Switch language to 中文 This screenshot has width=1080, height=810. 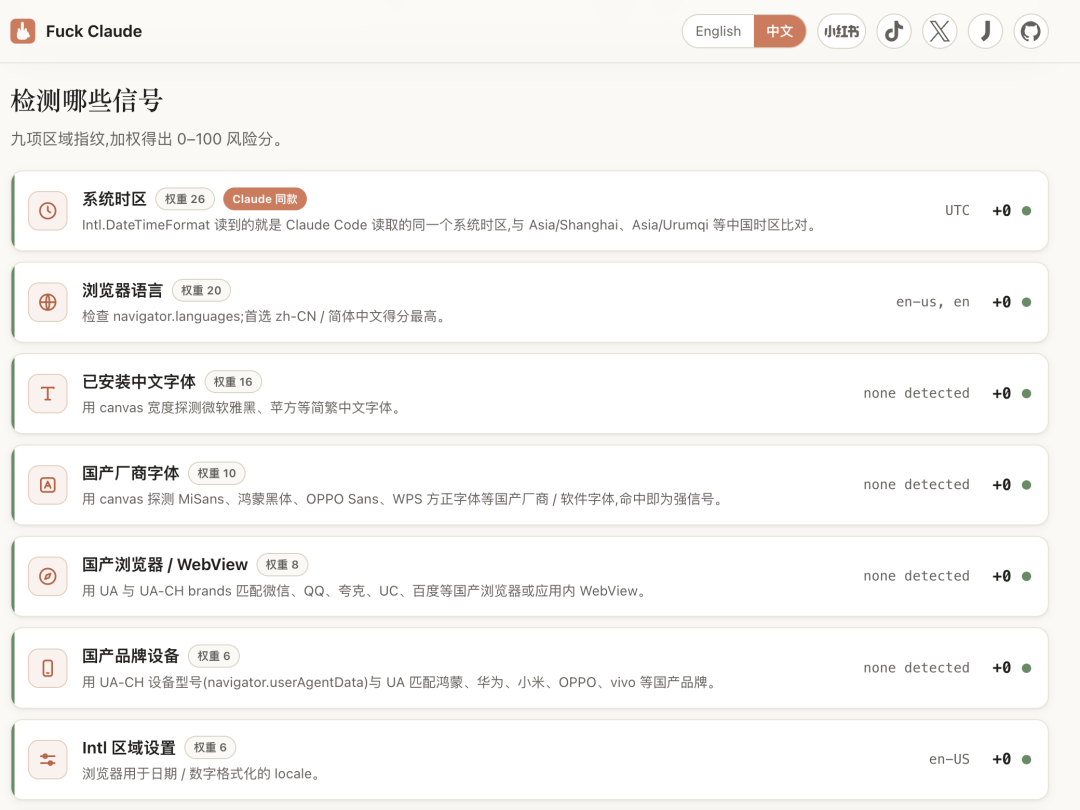pyautogui.click(x=780, y=31)
